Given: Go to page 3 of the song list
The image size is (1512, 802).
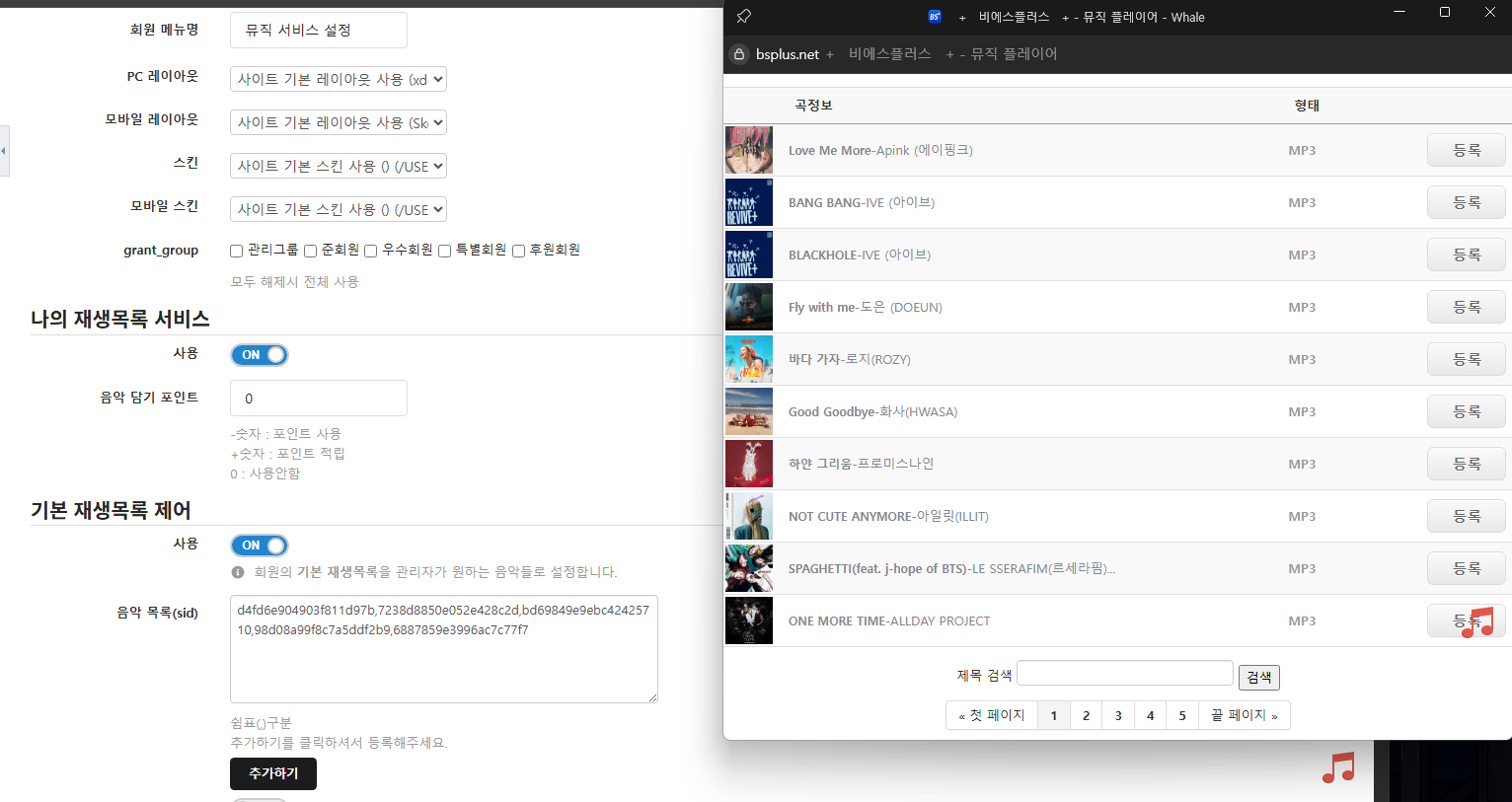Looking at the screenshot, I should click(1118, 715).
